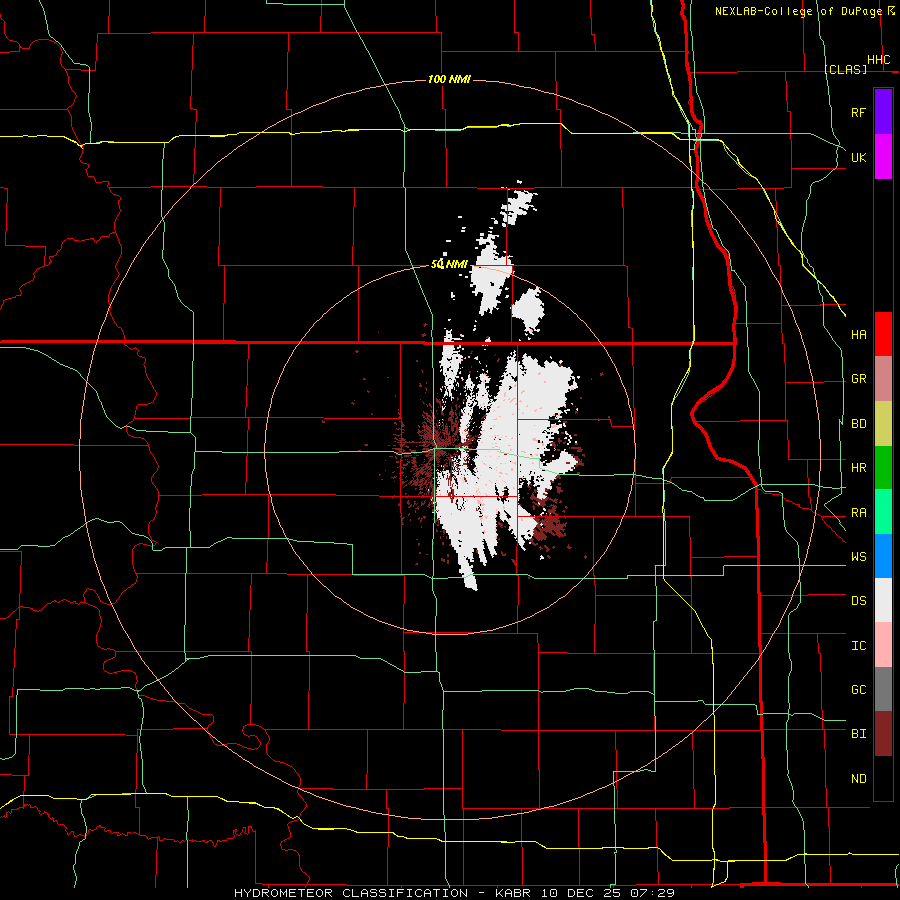This screenshot has height=900, width=900.
Task: Click the HA legend label
Action: [858, 334]
